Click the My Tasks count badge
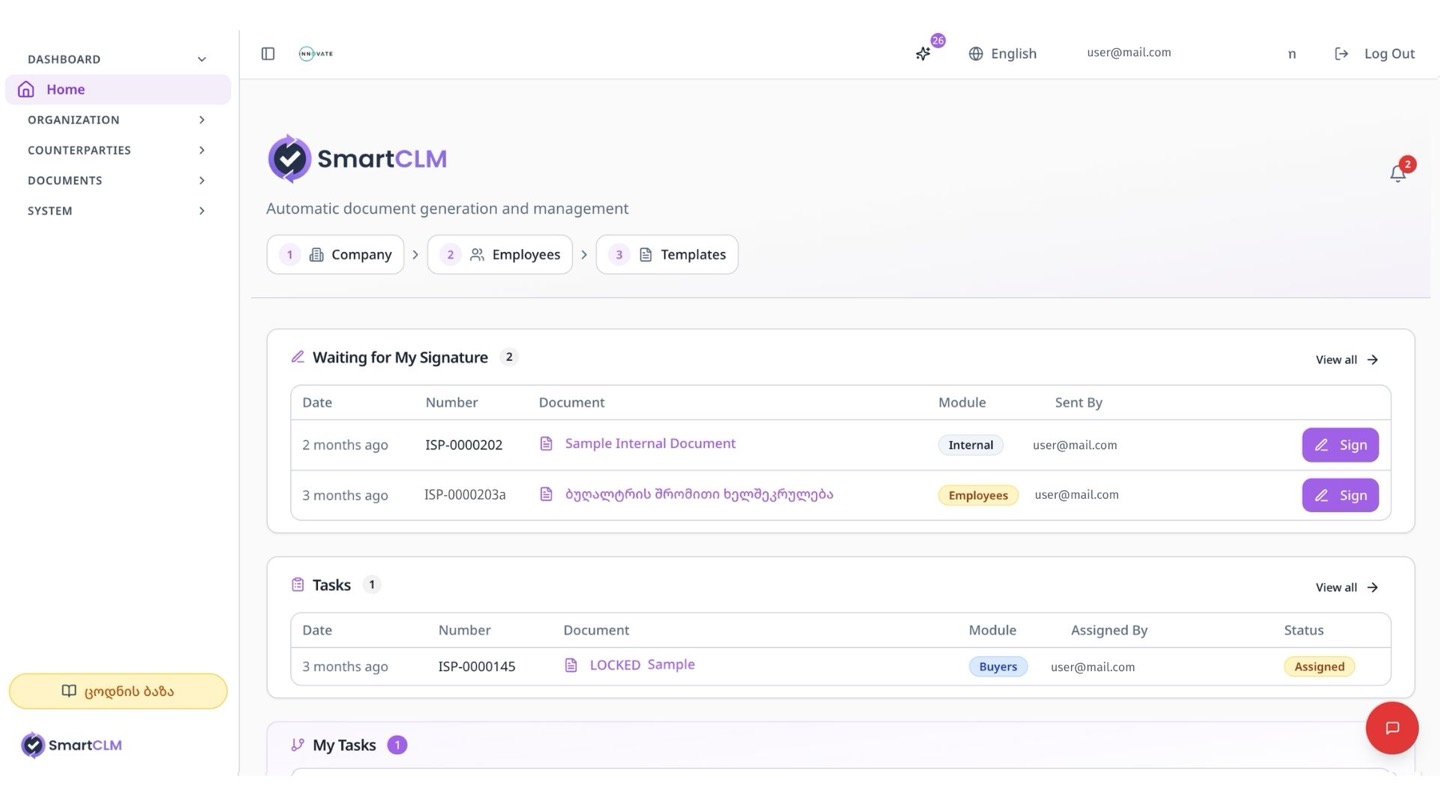Viewport: 1440px width, 810px height. [397, 745]
